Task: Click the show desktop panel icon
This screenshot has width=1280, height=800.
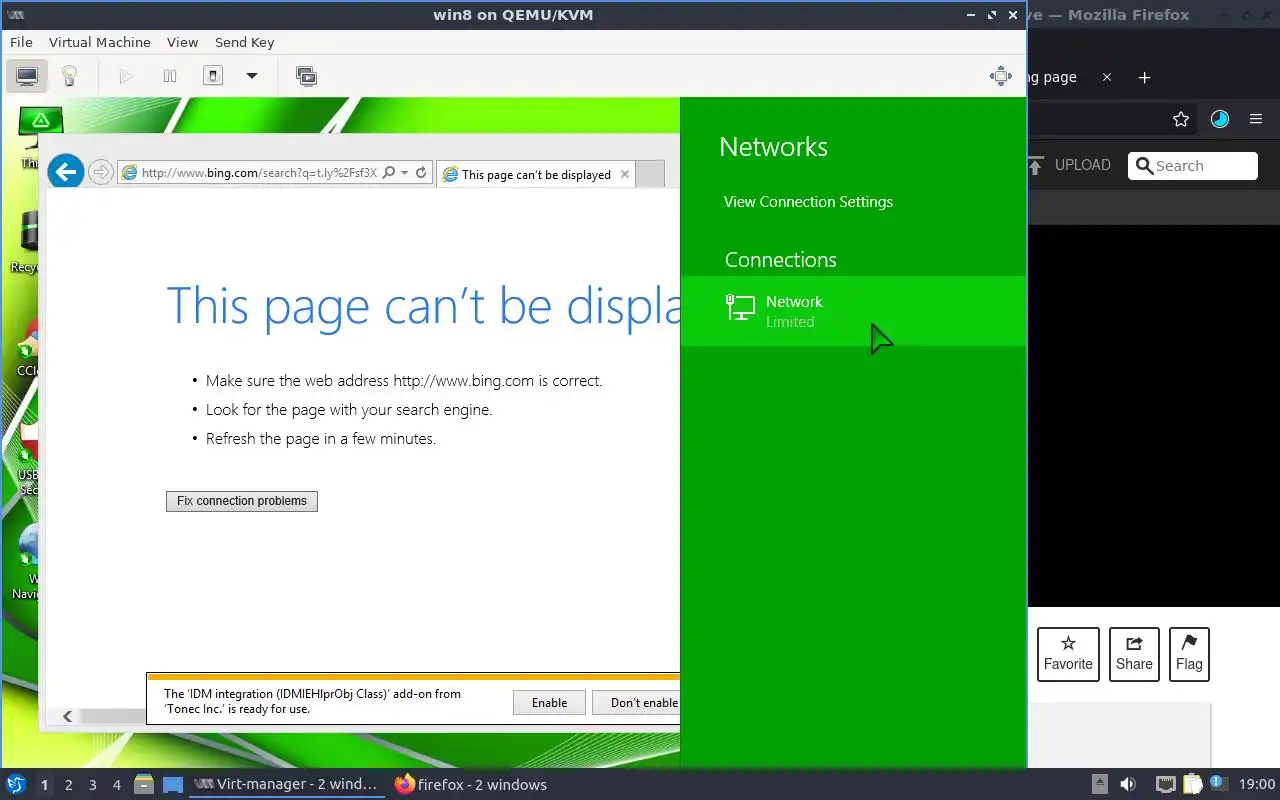Action: [x=172, y=785]
